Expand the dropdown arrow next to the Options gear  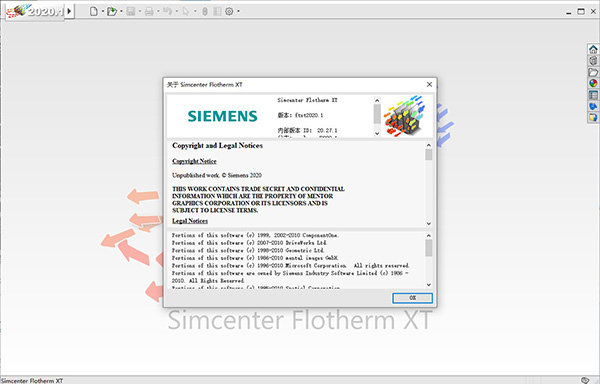pyautogui.click(x=238, y=11)
